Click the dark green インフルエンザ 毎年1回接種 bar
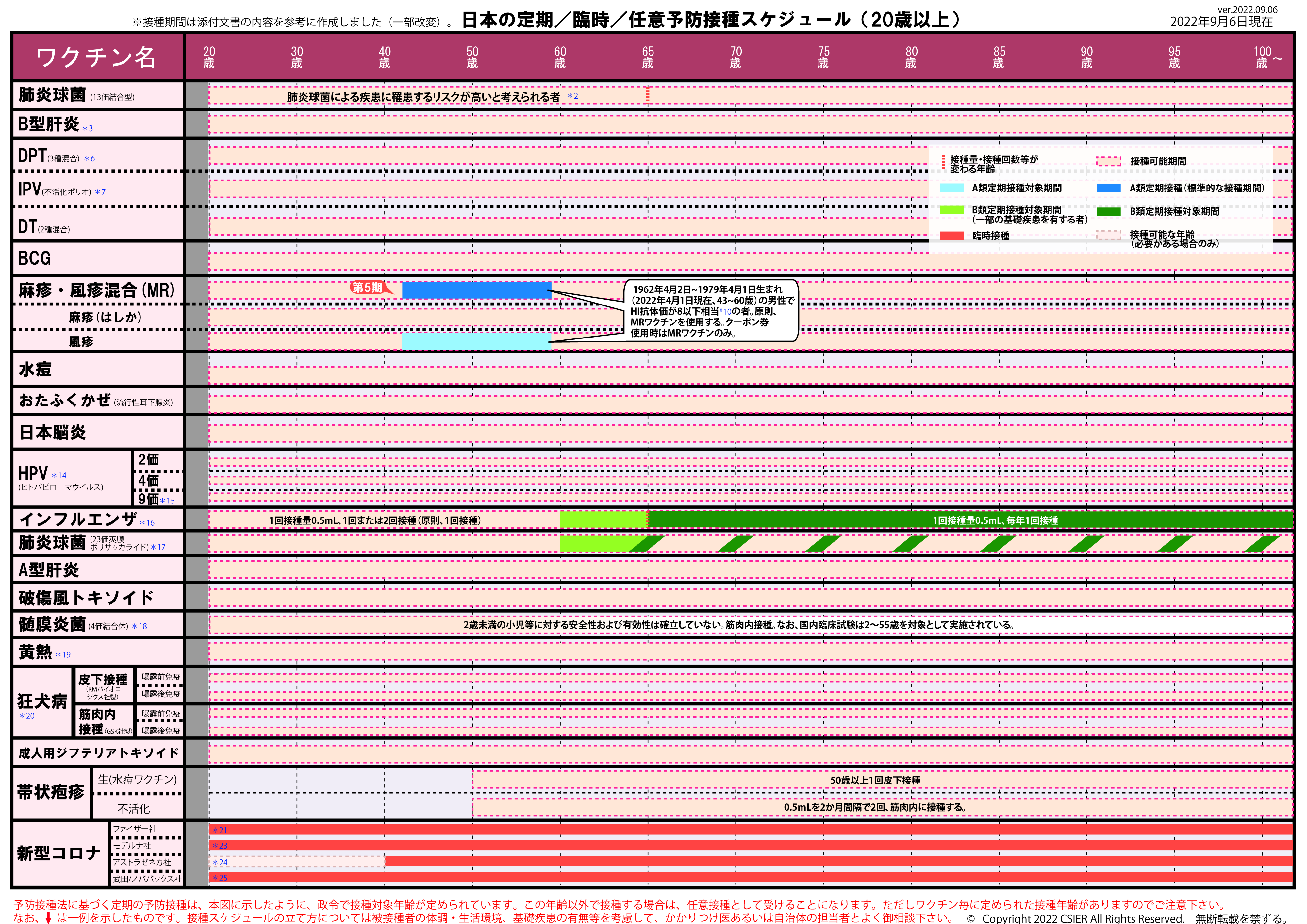1307x924 pixels. point(968,520)
